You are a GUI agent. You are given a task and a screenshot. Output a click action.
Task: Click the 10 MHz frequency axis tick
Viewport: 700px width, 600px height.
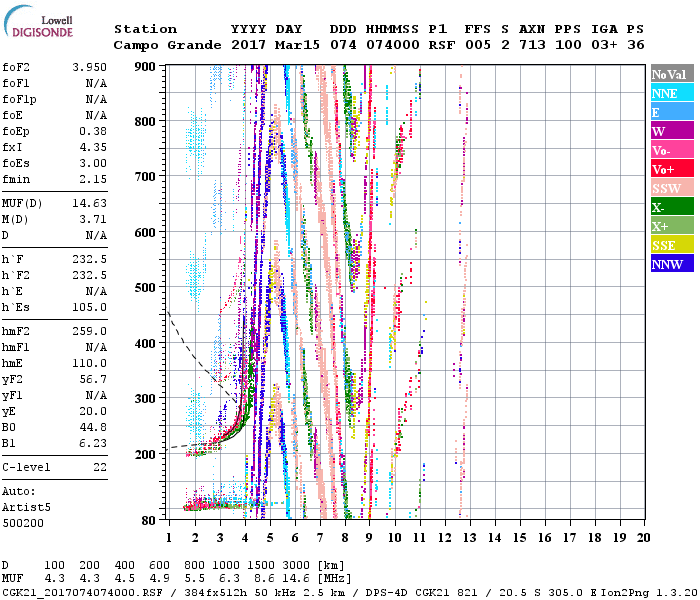click(394, 537)
